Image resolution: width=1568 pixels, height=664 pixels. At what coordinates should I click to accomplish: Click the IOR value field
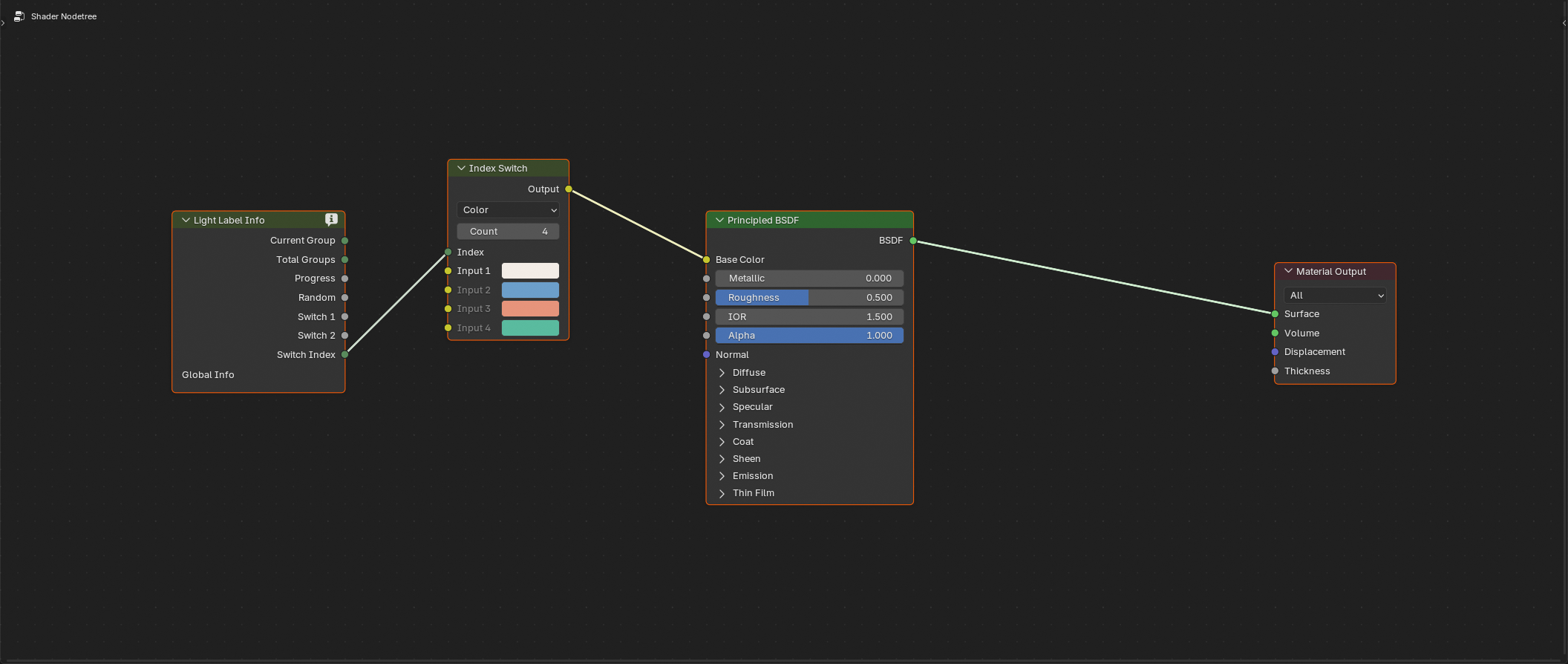click(x=809, y=317)
